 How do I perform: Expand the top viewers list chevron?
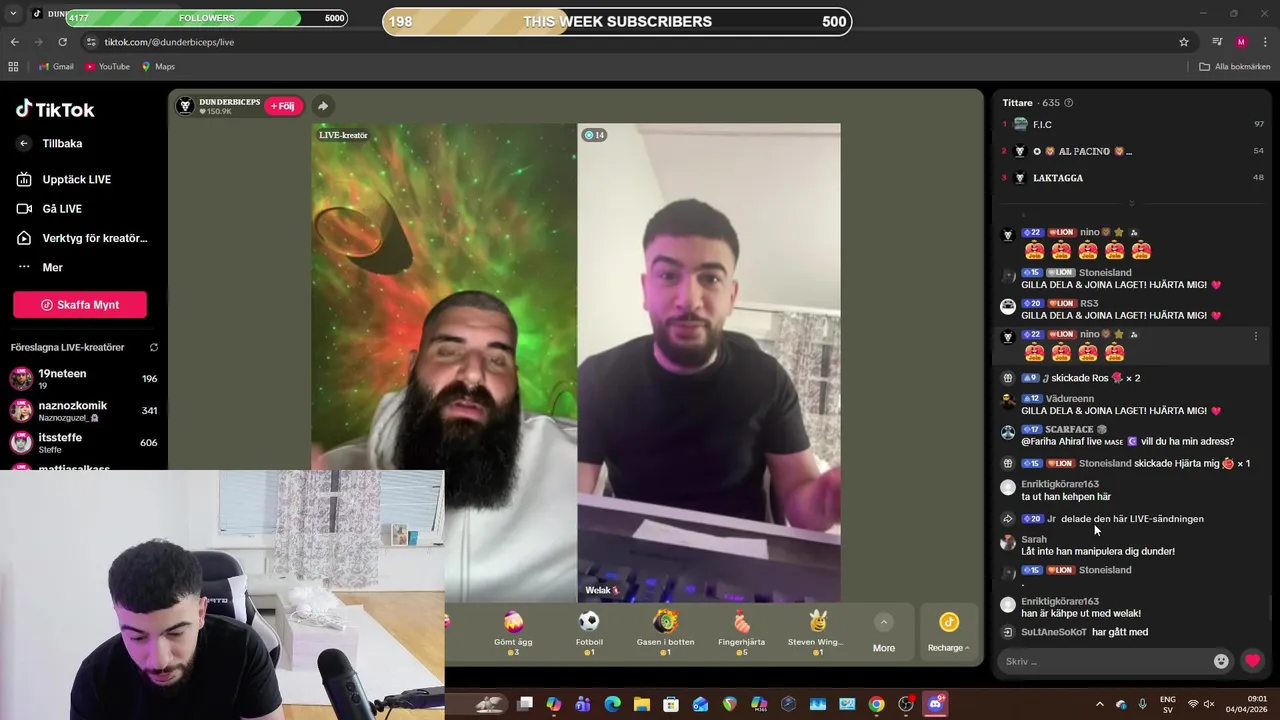[1131, 203]
